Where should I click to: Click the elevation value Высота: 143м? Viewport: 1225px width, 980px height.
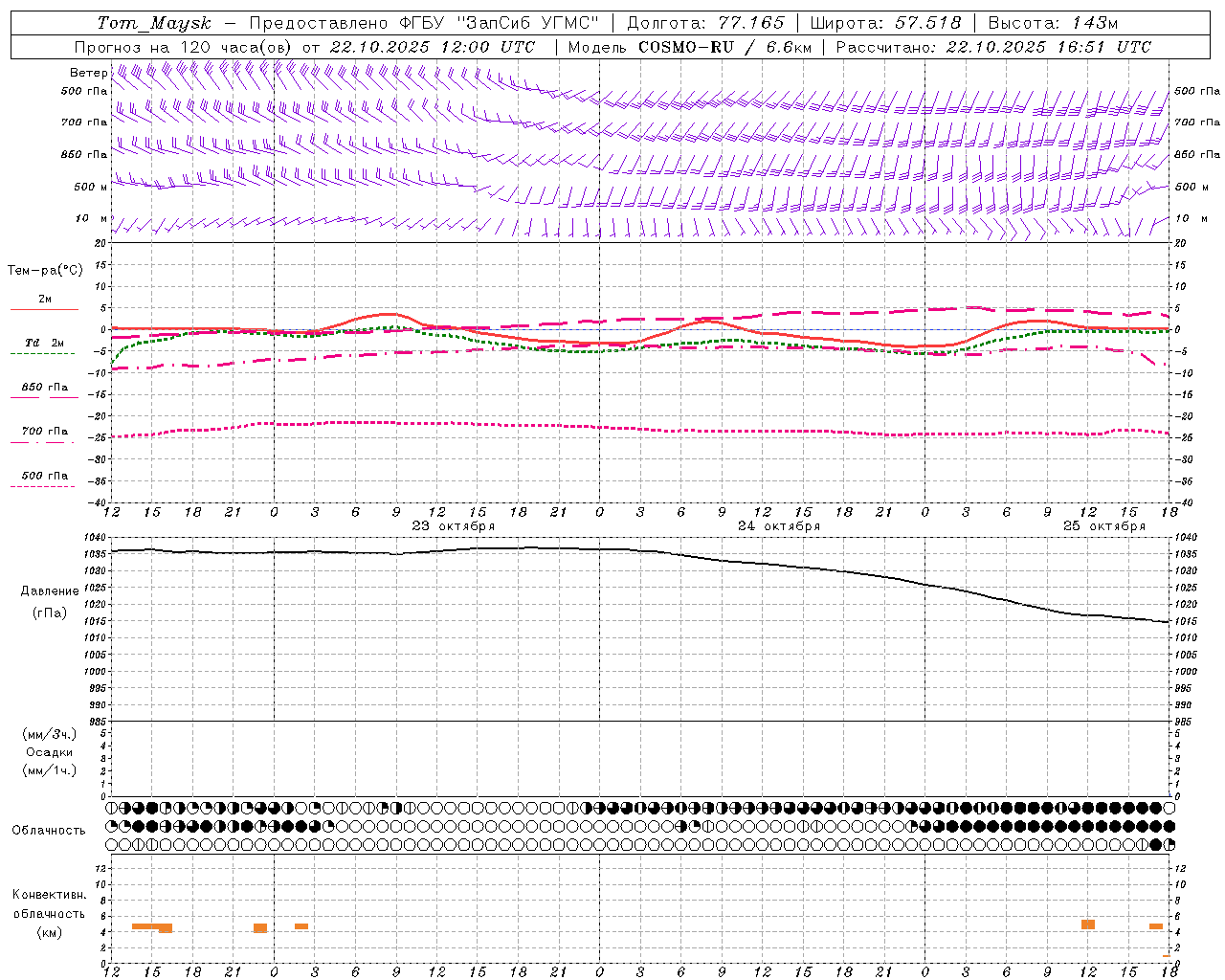pos(1054,23)
